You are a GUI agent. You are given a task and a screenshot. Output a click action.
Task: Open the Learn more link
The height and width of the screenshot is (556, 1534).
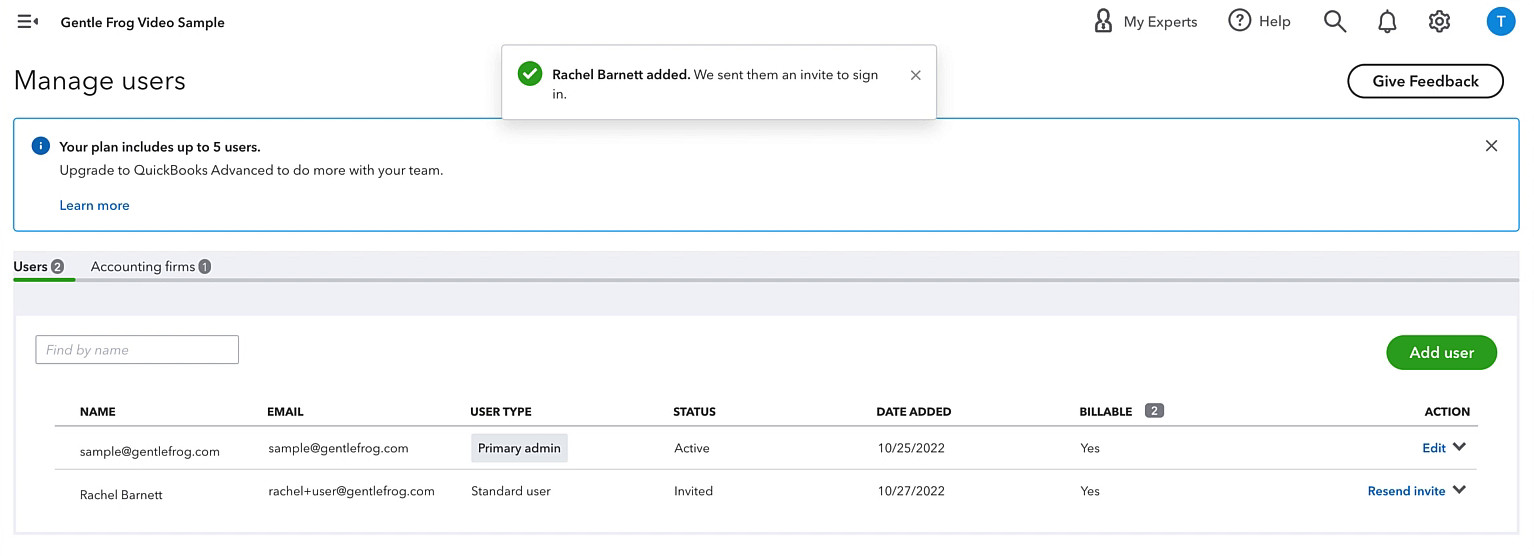click(x=94, y=205)
